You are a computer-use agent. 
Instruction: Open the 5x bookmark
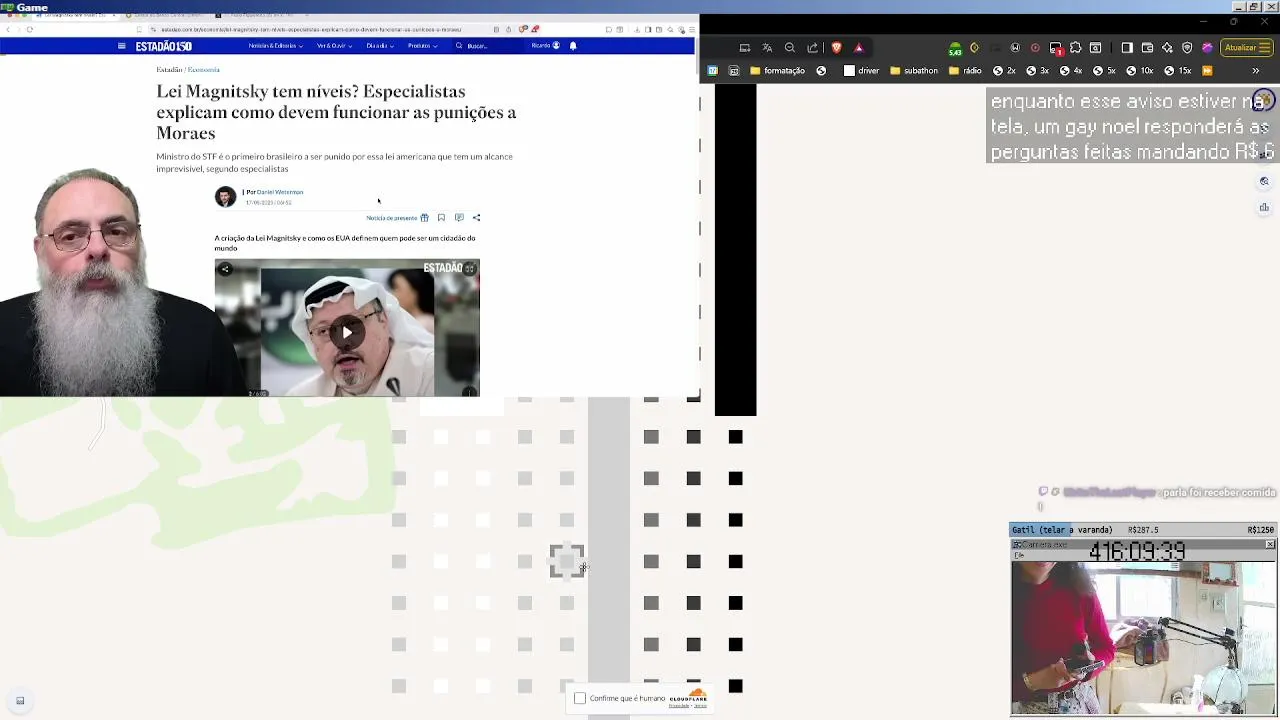1104,71
